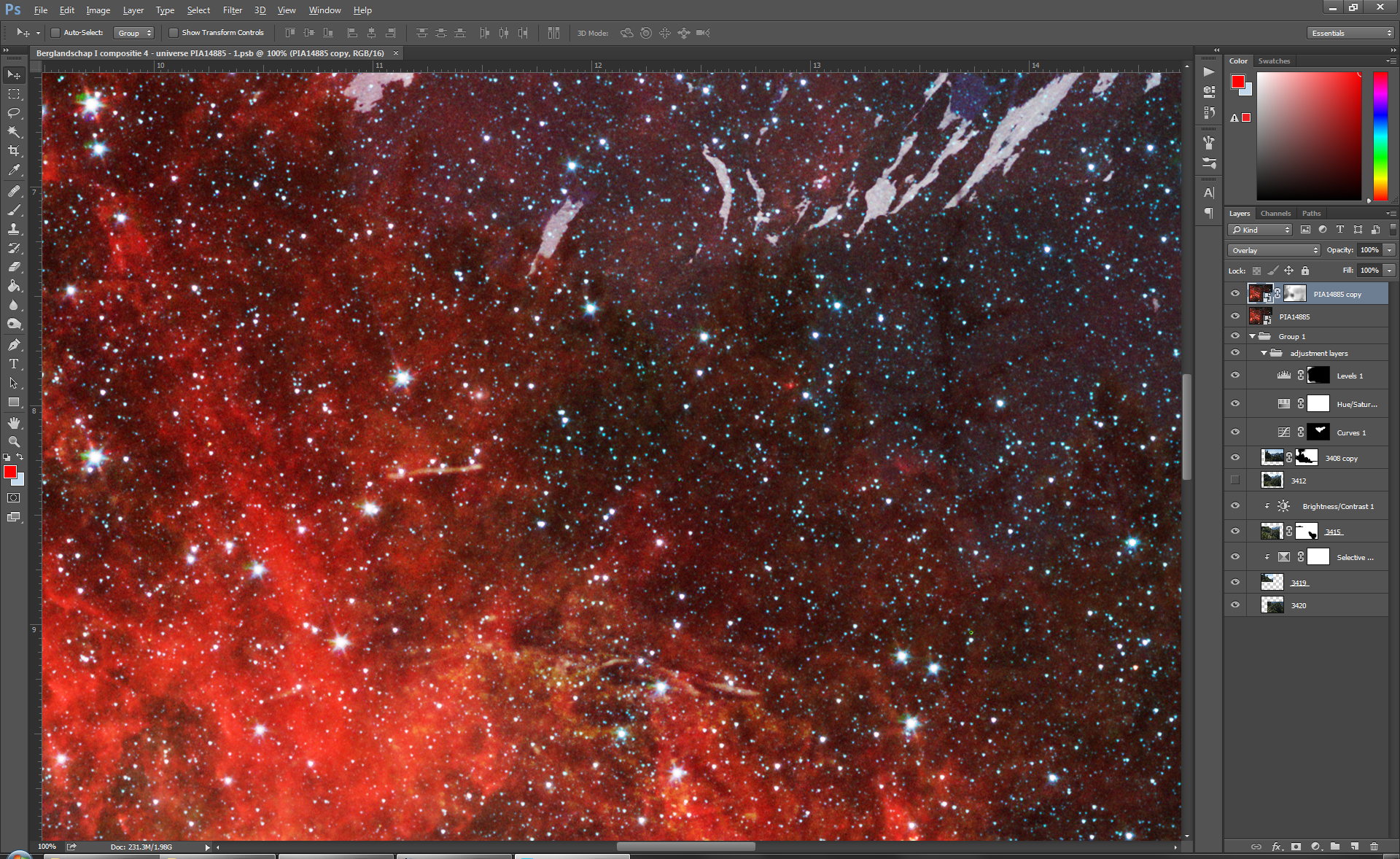Click the vertical hue spectrum slider
The height and width of the screenshot is (859, 1400).
point(1380,136)
